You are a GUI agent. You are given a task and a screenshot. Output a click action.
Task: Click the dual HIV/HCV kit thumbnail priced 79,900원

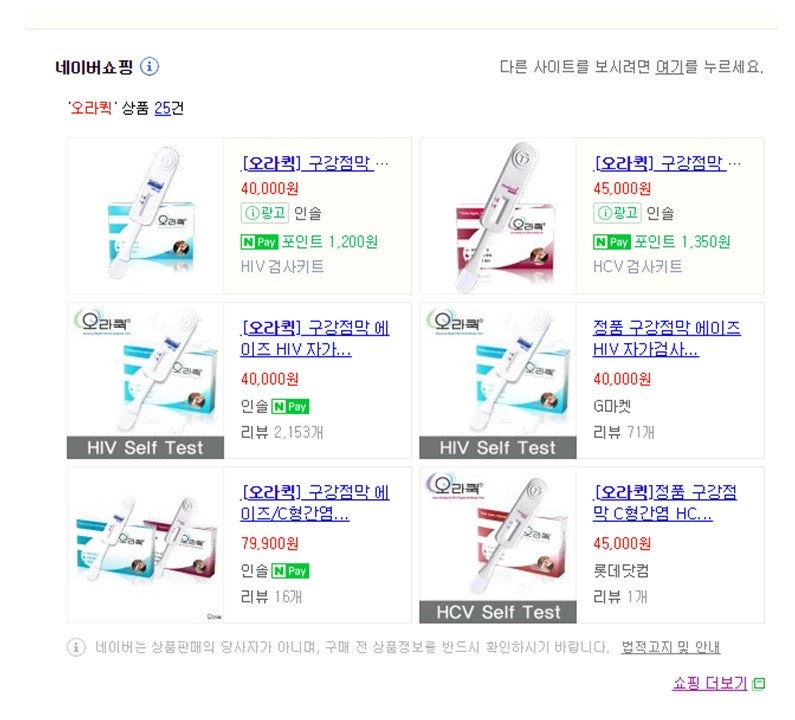146,545
